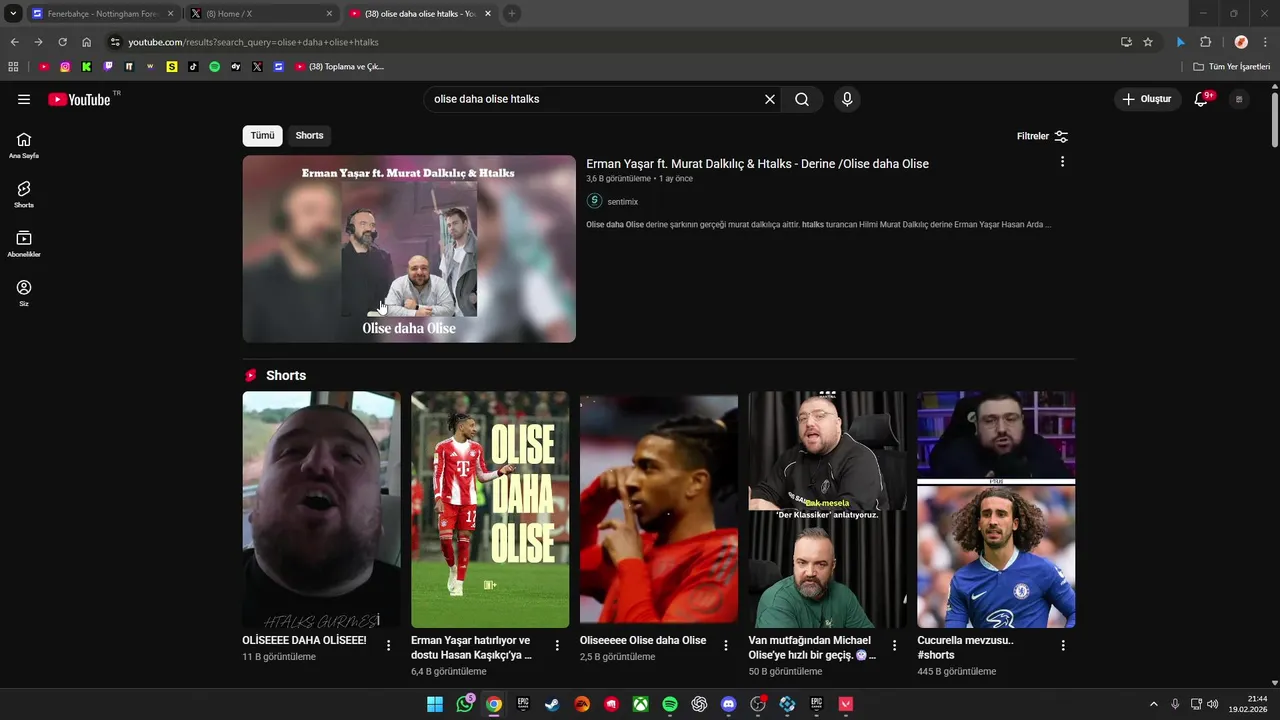Viewport: 1280px width, 720px height.
Task: Clear the search box with the X
Action: click(770, 99)
